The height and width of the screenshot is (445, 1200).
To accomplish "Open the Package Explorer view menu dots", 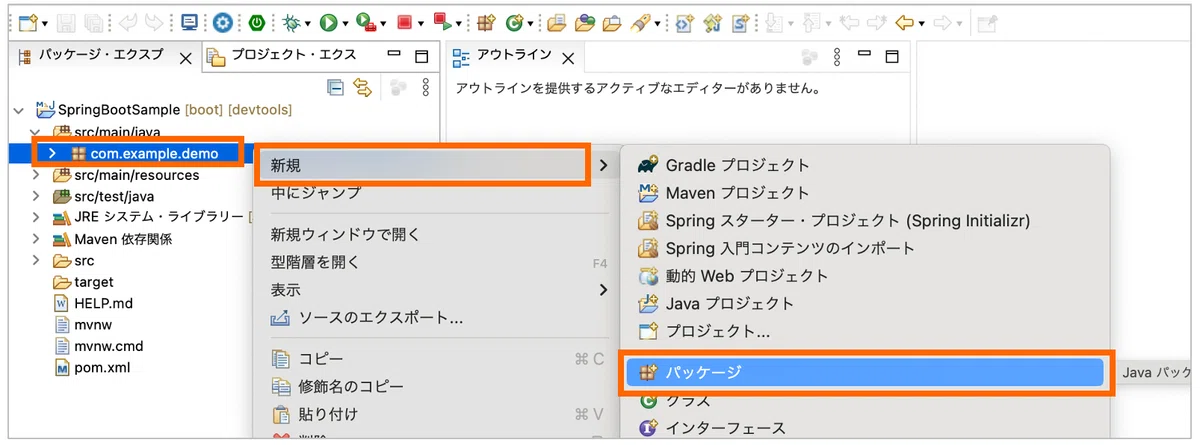I will [x=426, y=88].
